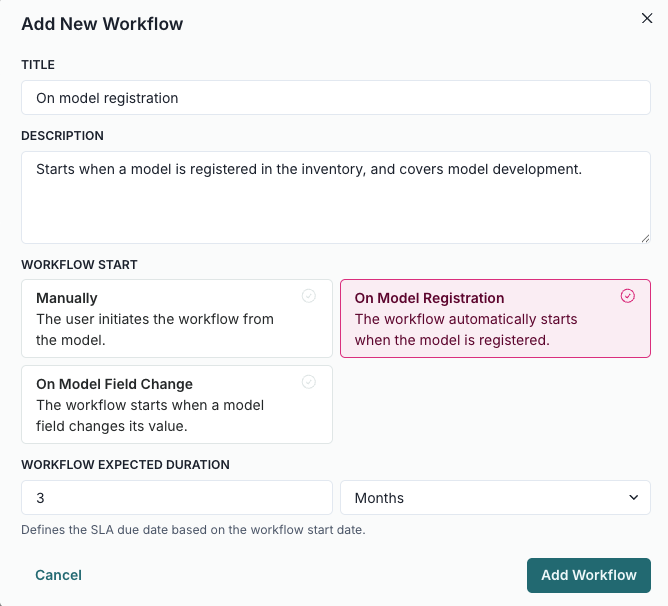Click the resize handle of Description textarea
The image size is (668, 606).
point(645,237)
